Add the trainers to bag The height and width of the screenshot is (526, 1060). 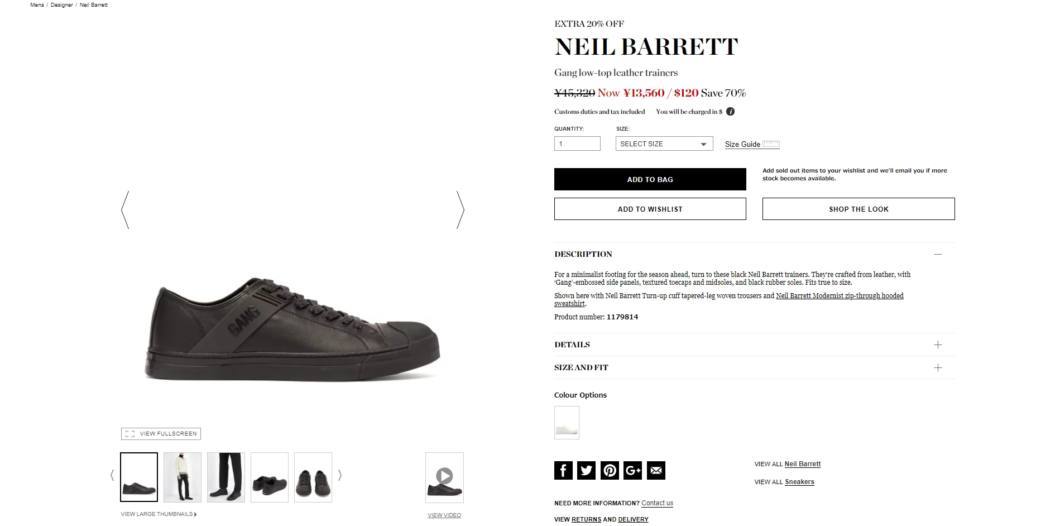point(650,179)
